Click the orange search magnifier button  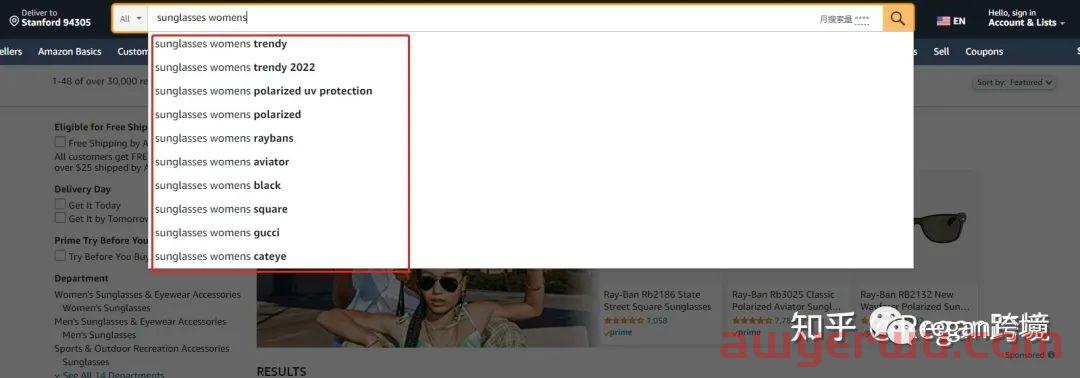point(898,19)
